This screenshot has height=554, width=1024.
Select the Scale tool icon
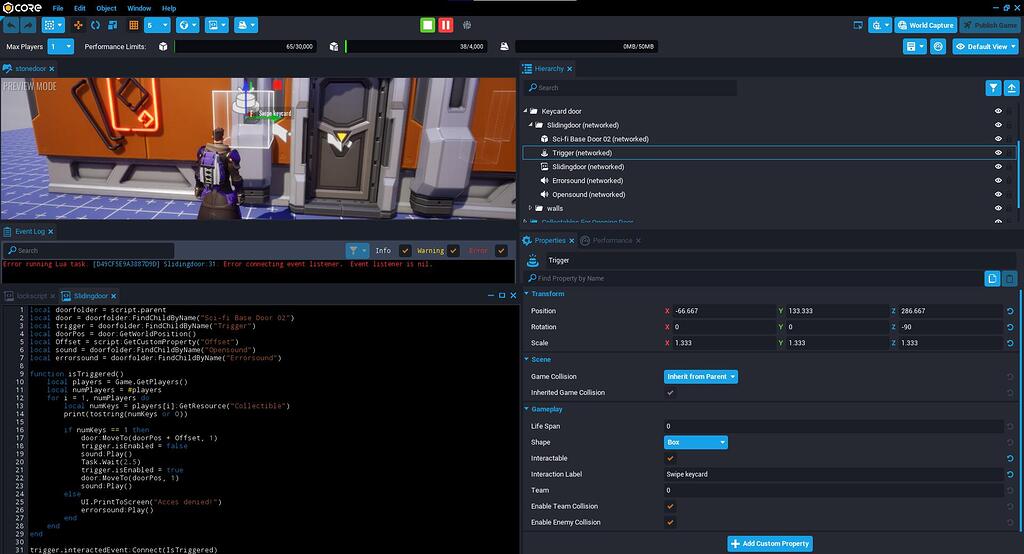(x=112, y=25)
